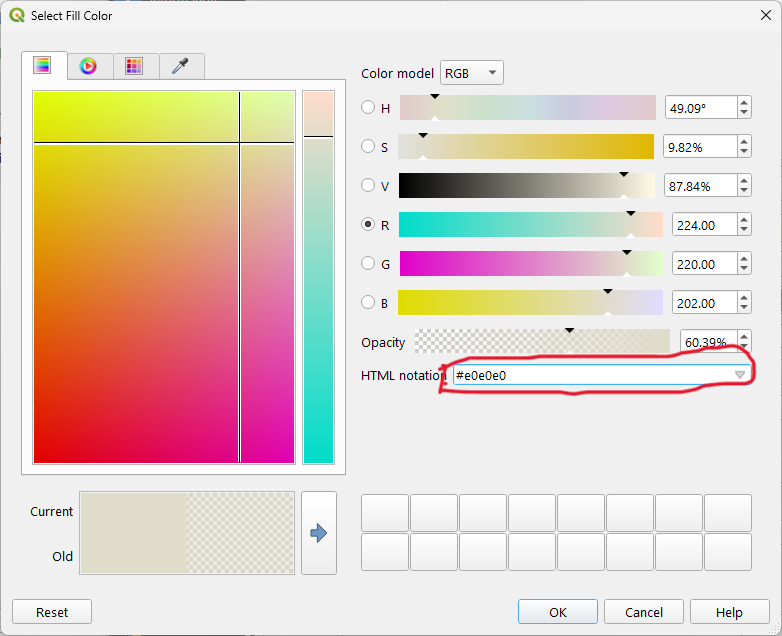Open the Color model RGB dropdown
782x636 pixels.
(x=472, y=73)
